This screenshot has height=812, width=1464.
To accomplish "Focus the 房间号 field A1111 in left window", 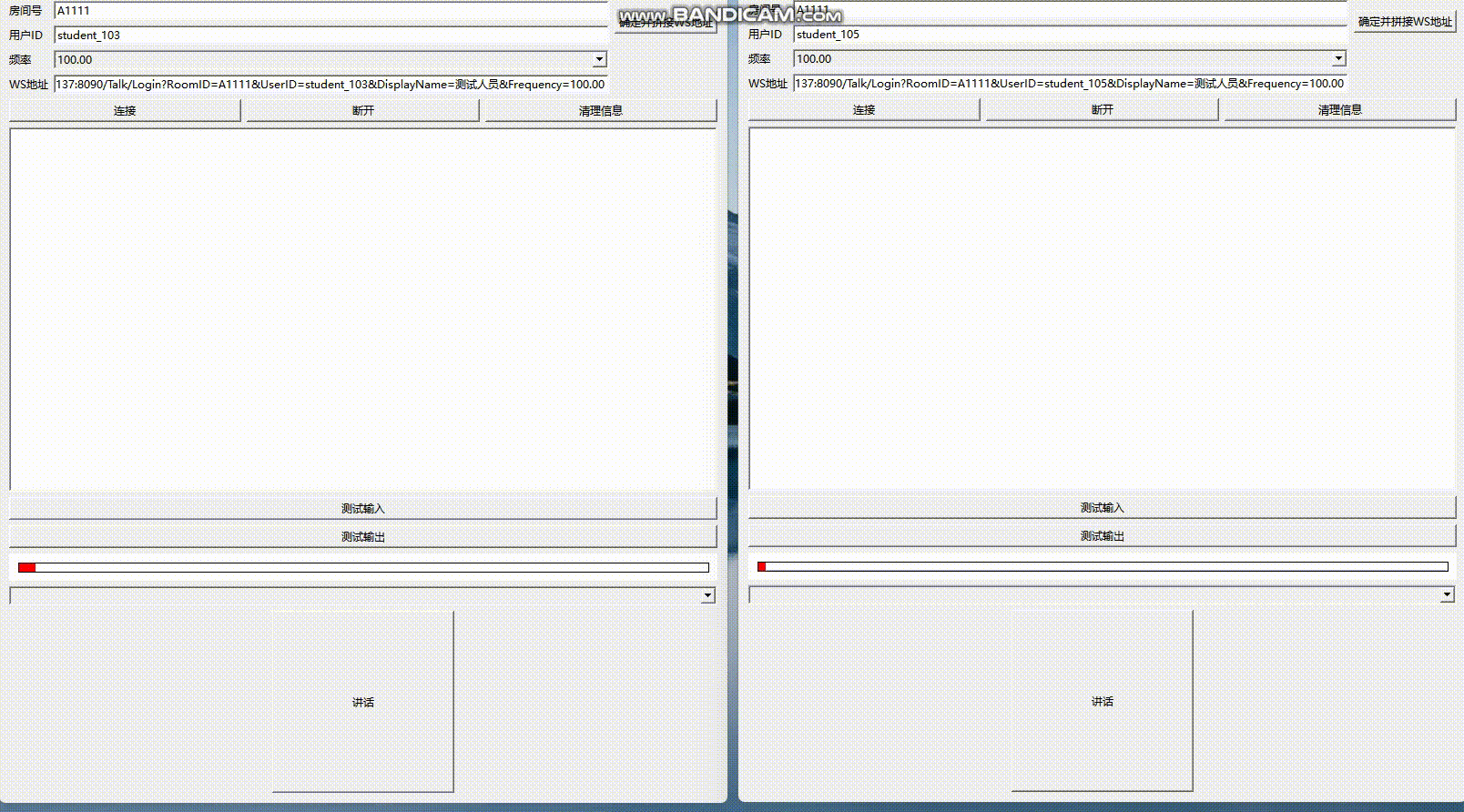I will pyautogui.click(x=330, y=11).
